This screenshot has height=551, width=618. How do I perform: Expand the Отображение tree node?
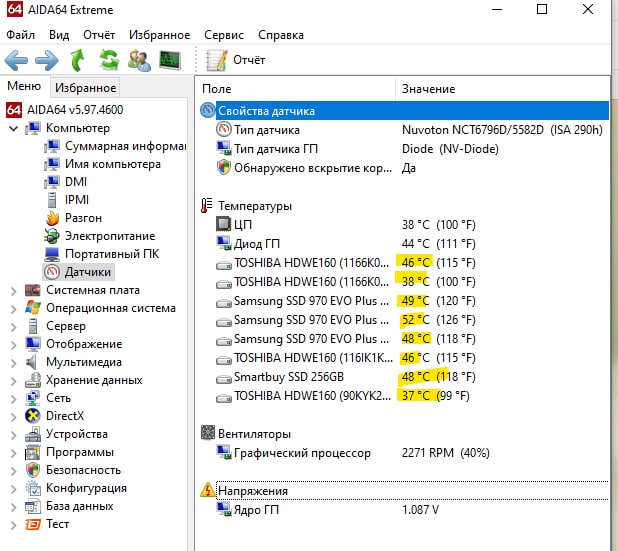tap(13, 345)
